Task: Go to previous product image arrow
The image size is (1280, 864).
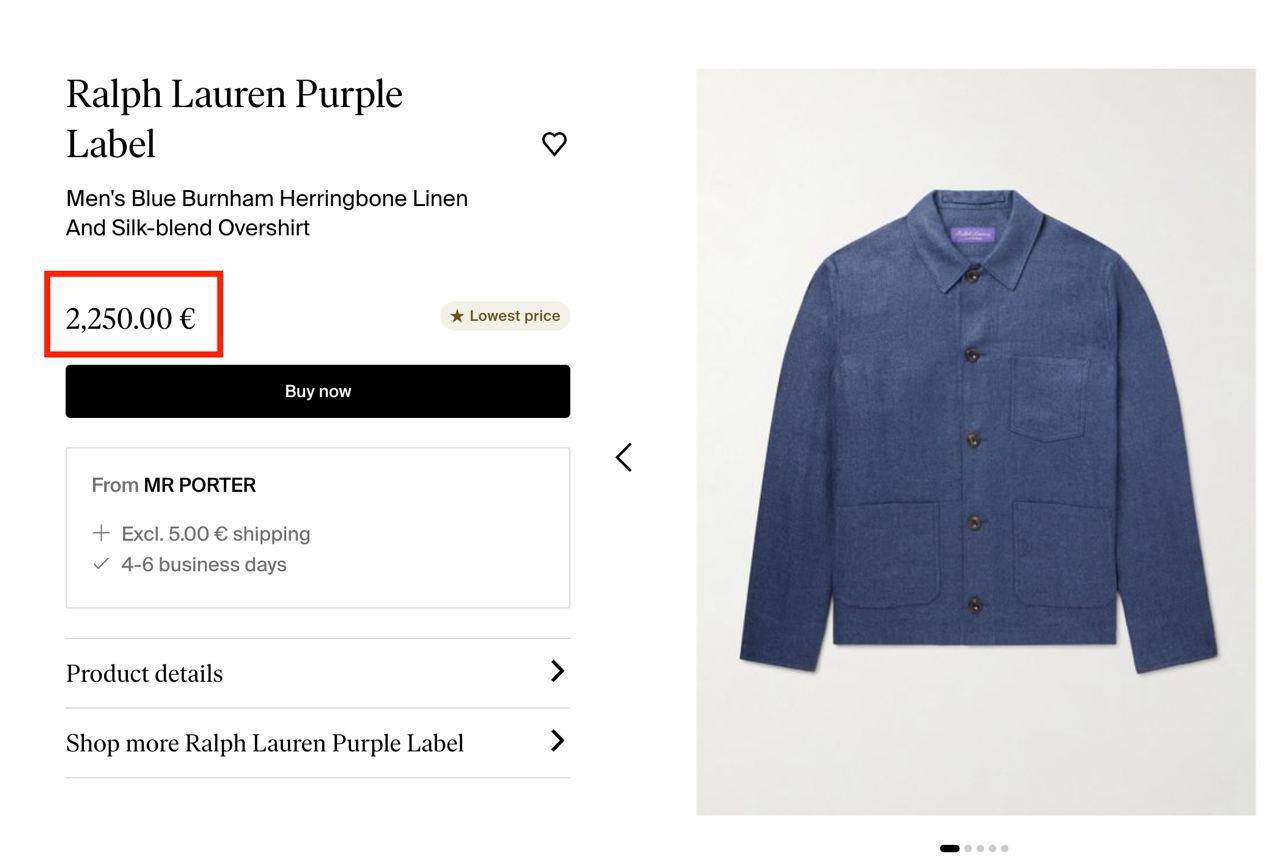Action: coord(624,458)
